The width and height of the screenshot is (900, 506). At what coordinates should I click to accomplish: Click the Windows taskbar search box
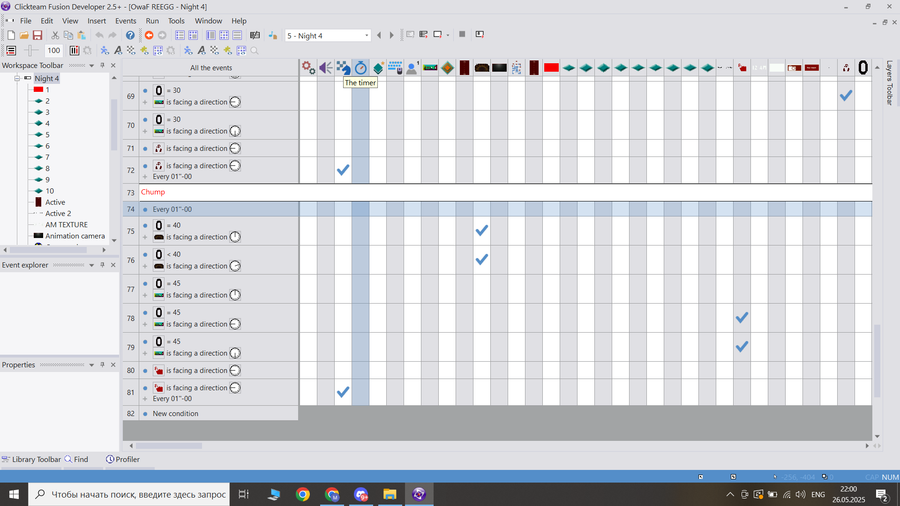129,494
